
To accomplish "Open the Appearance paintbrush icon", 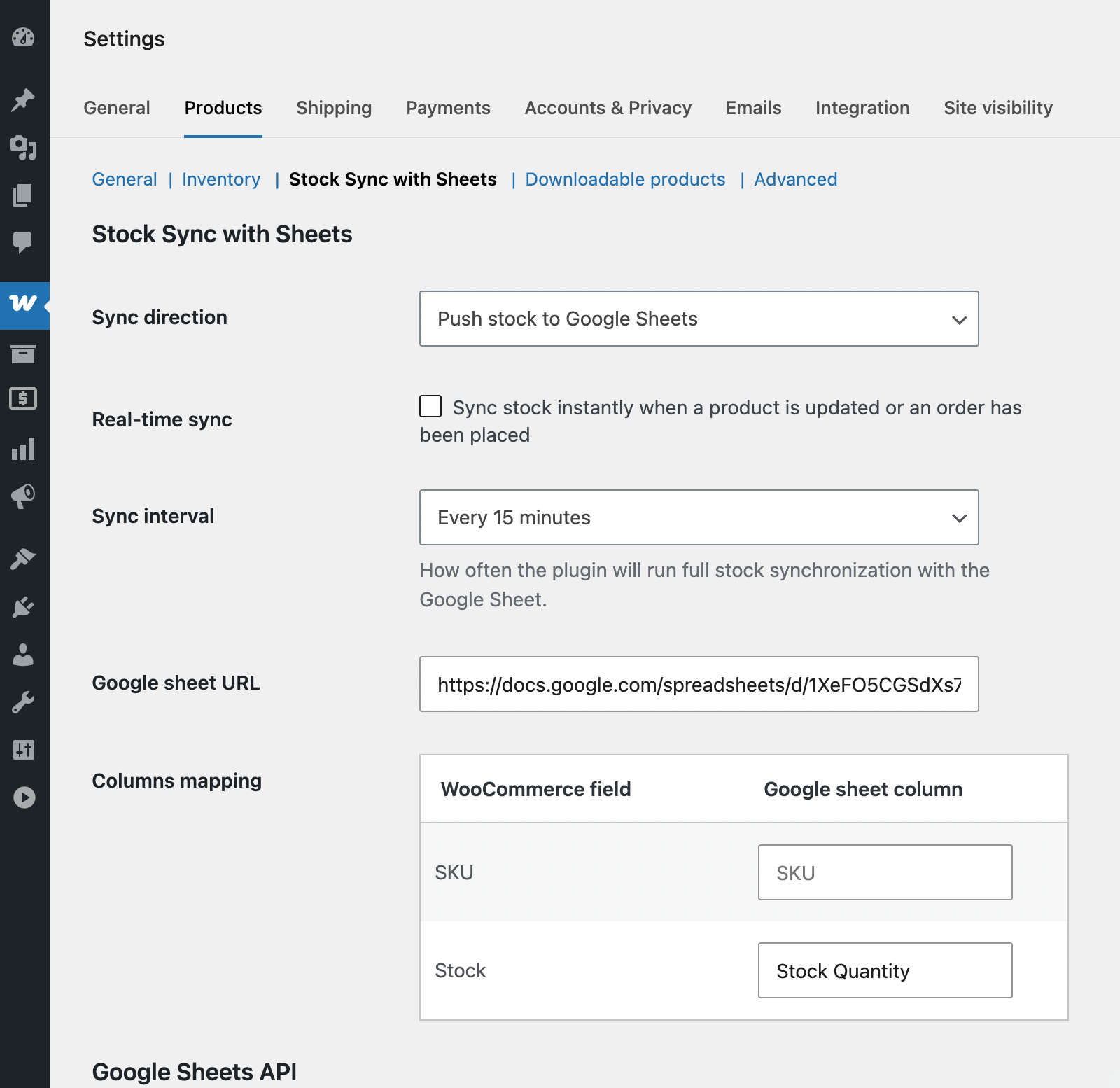I will tap(23, 559).
